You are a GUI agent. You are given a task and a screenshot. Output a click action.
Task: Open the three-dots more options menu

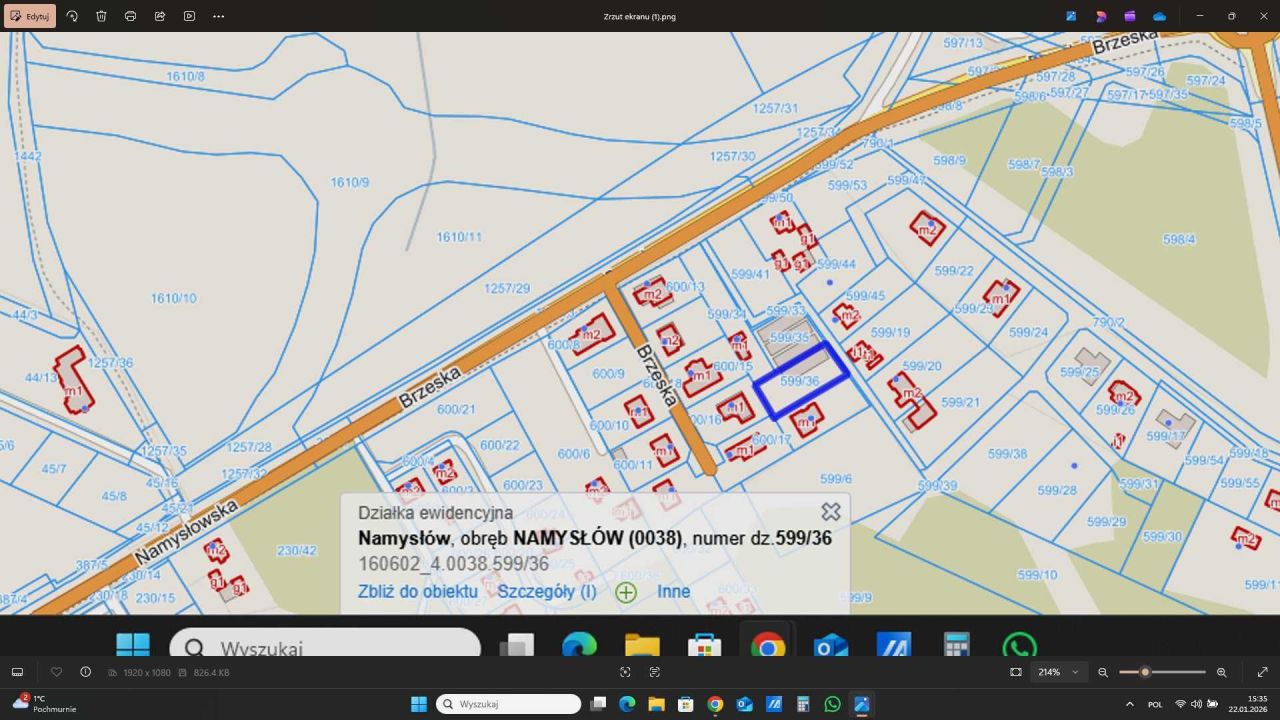pos(219,16)
